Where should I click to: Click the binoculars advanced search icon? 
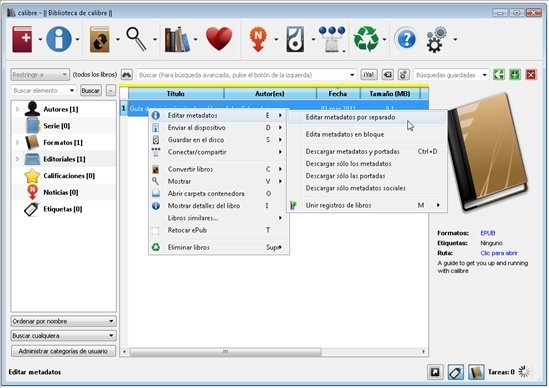click(x=127, y=75)
